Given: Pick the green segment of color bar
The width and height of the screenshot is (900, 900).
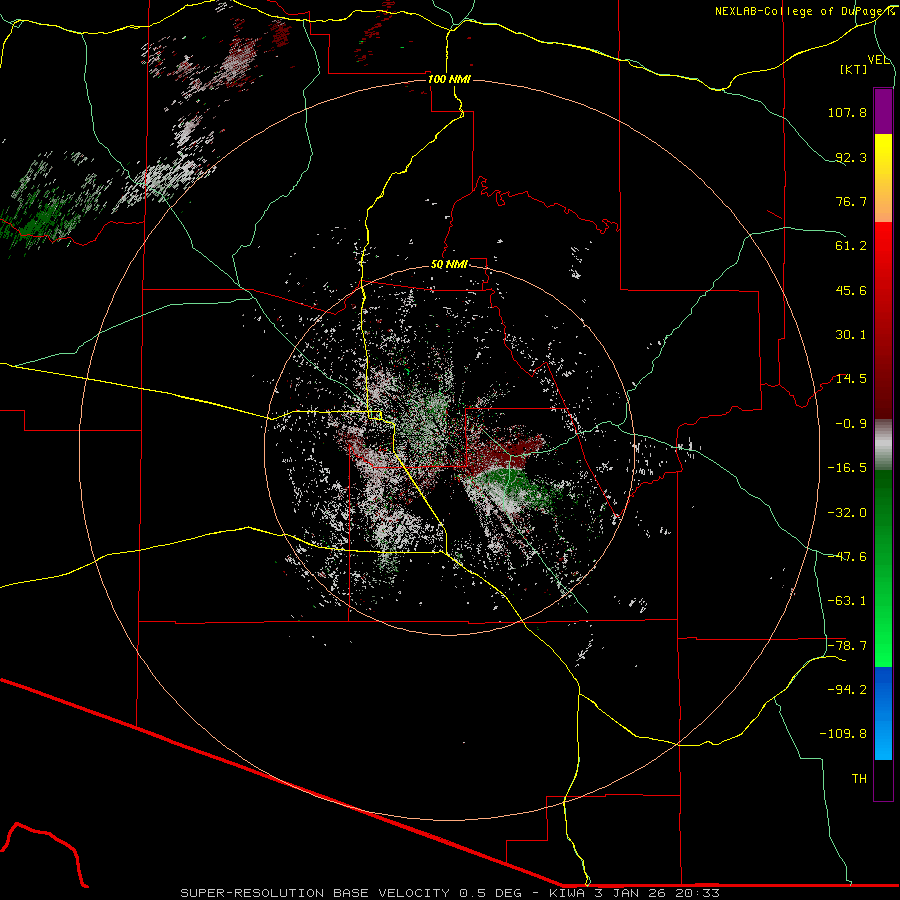Looking at the screenshot, I should 883,568.
